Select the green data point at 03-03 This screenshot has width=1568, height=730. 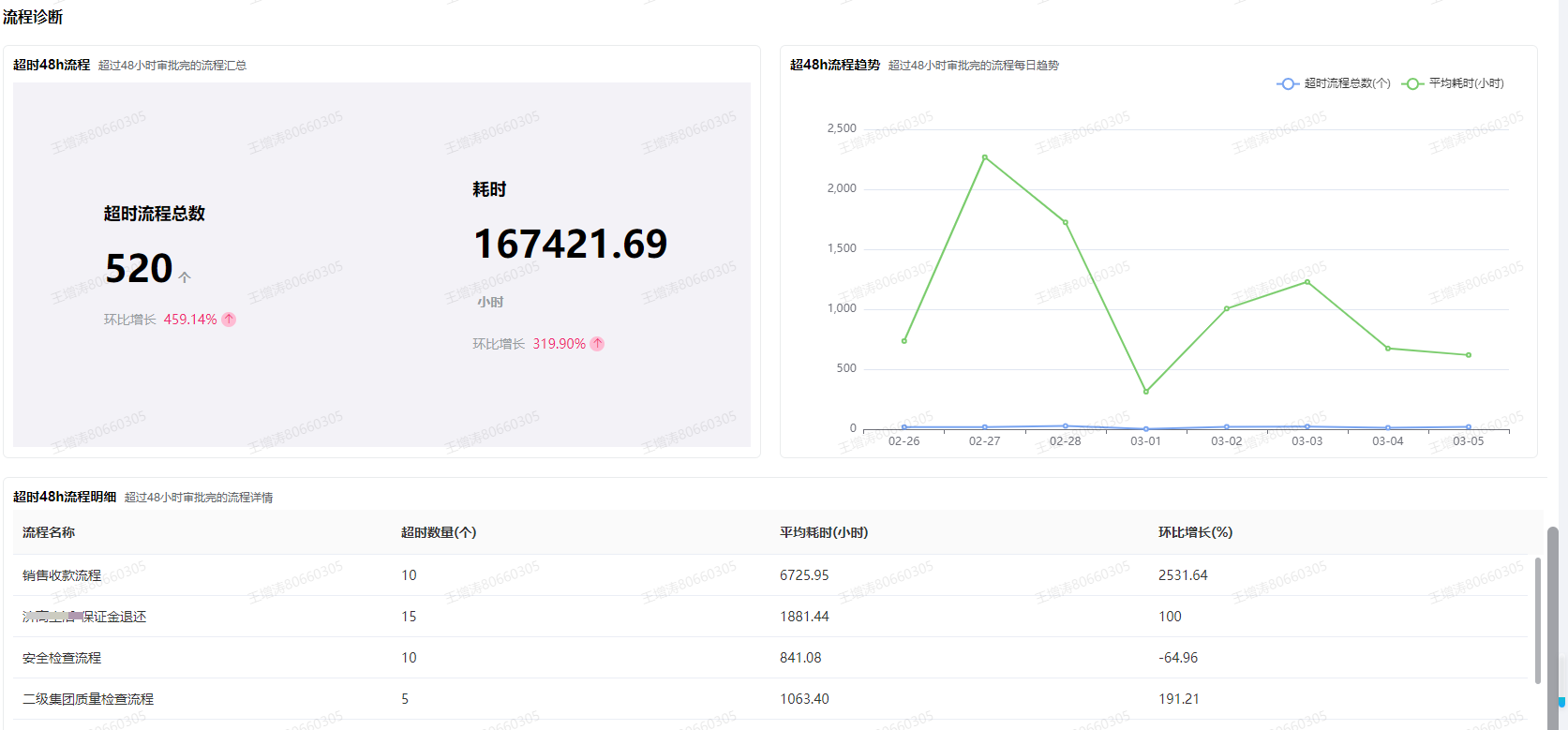pos(1307,282)
